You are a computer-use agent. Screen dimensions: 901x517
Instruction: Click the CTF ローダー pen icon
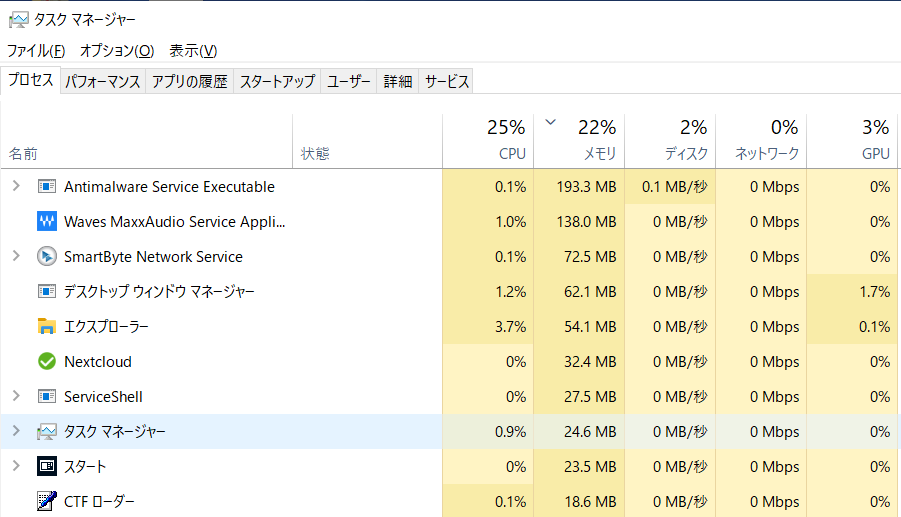[47, 501]
